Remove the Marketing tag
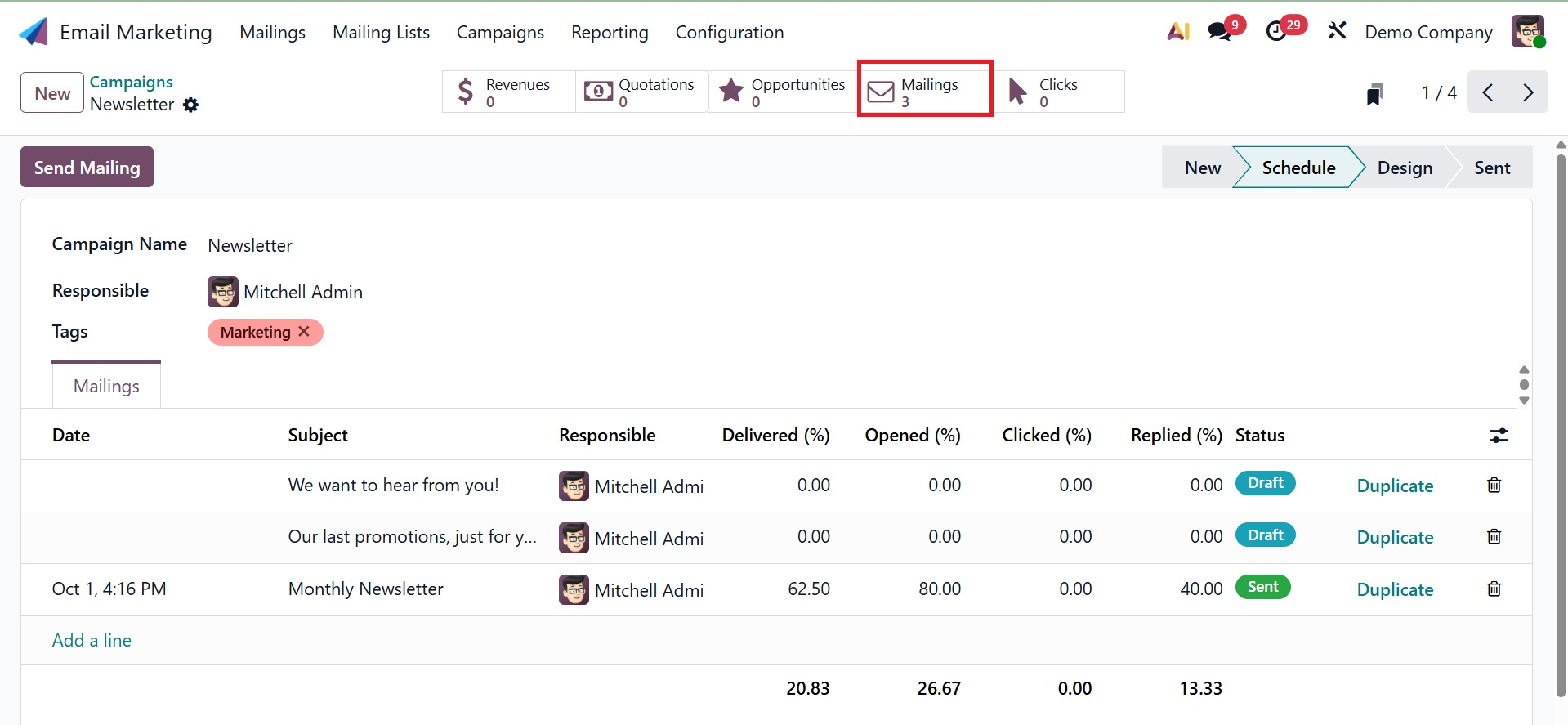Viewport: 1568px width, 725px height. [x=304, y=332]
